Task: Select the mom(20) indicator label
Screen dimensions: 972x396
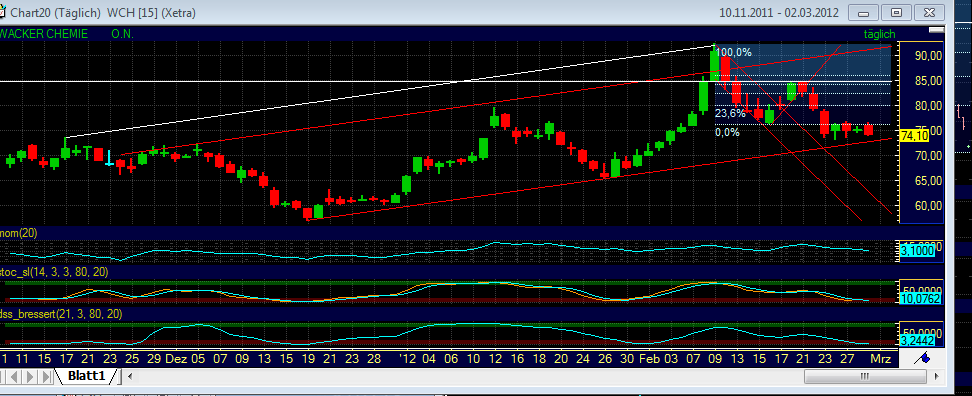Action: [19, 232]
